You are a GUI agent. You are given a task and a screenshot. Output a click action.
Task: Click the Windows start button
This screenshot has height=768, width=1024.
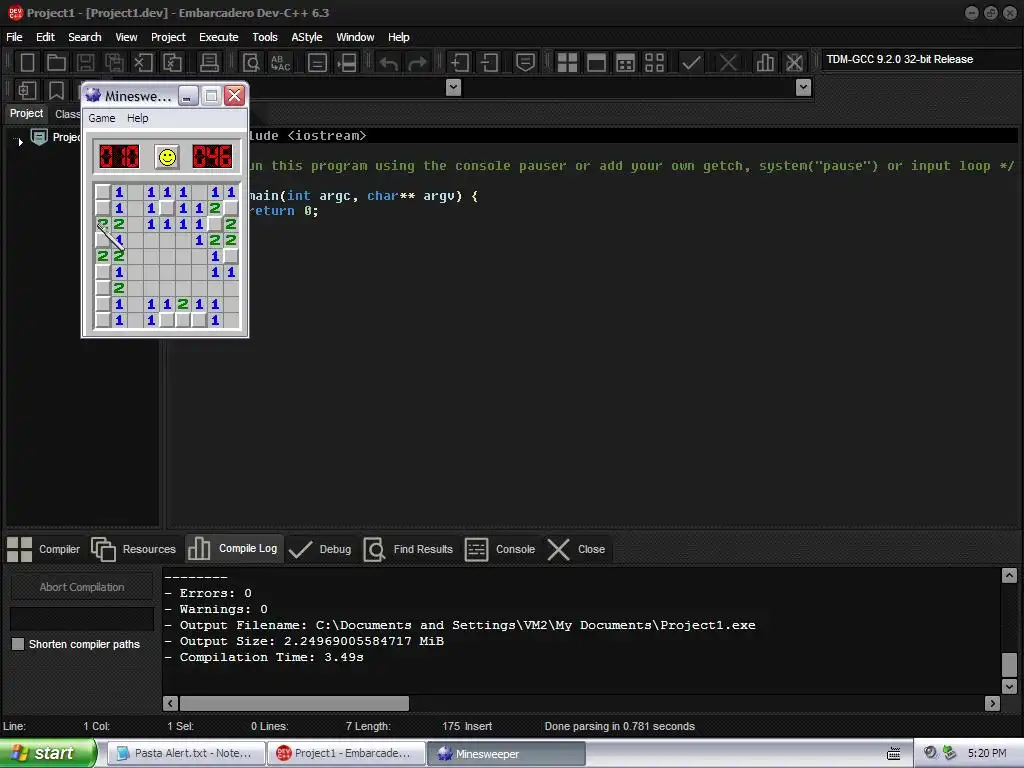(x=47, y=753)
